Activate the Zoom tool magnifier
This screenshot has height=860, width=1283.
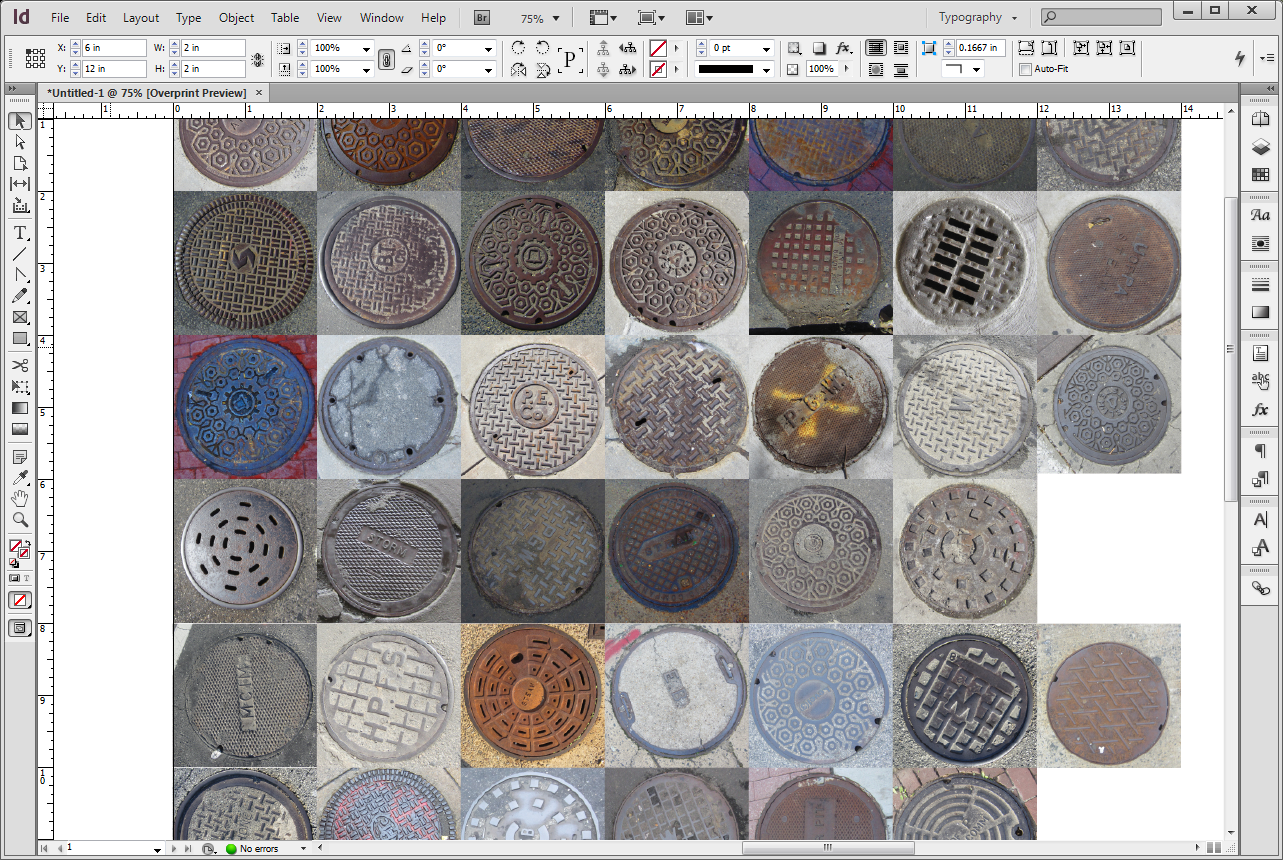pyautogui.click(x=20, y=520)
